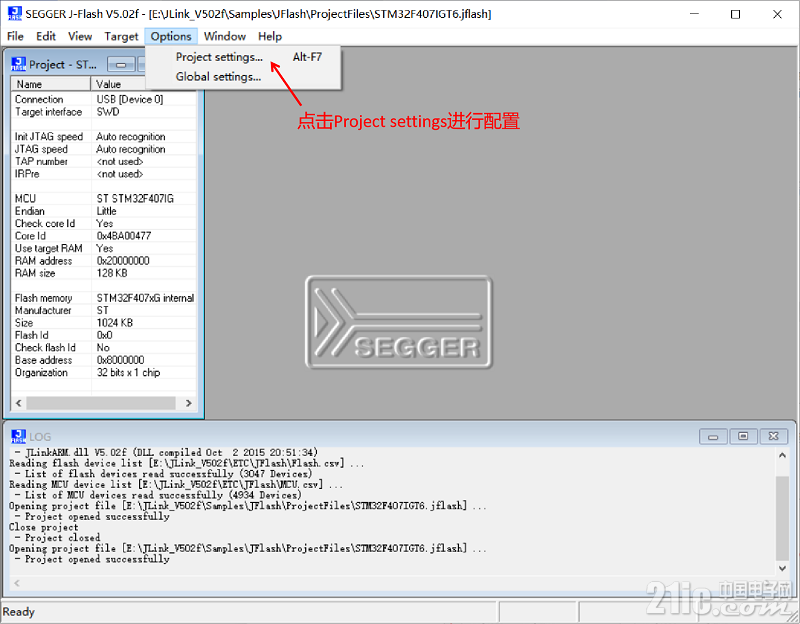Click the 32 bits x 1 chip value
The image size is (800, 624).
click(129, 372)
